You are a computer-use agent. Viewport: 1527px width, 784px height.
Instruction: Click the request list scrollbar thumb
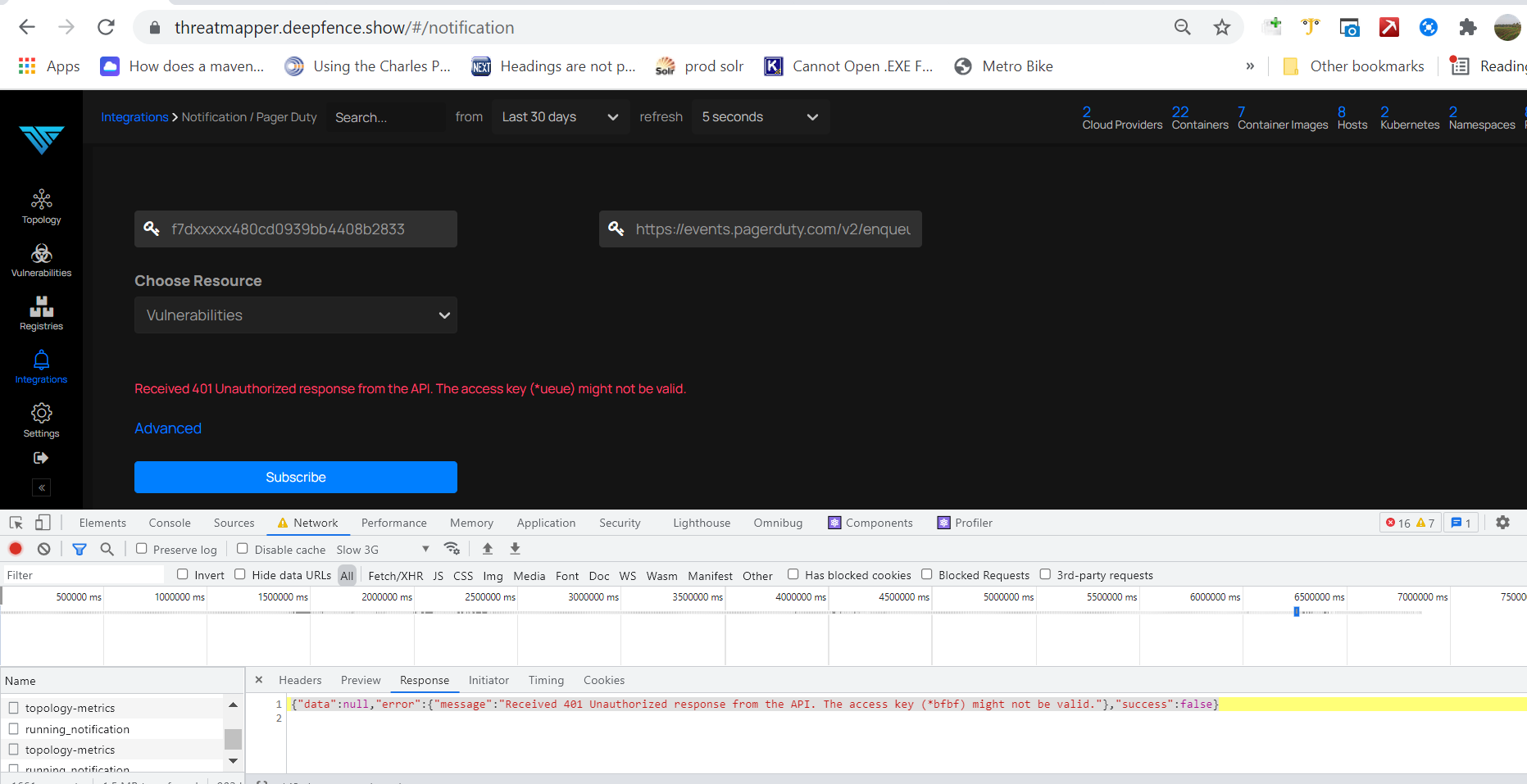(233, 739)
